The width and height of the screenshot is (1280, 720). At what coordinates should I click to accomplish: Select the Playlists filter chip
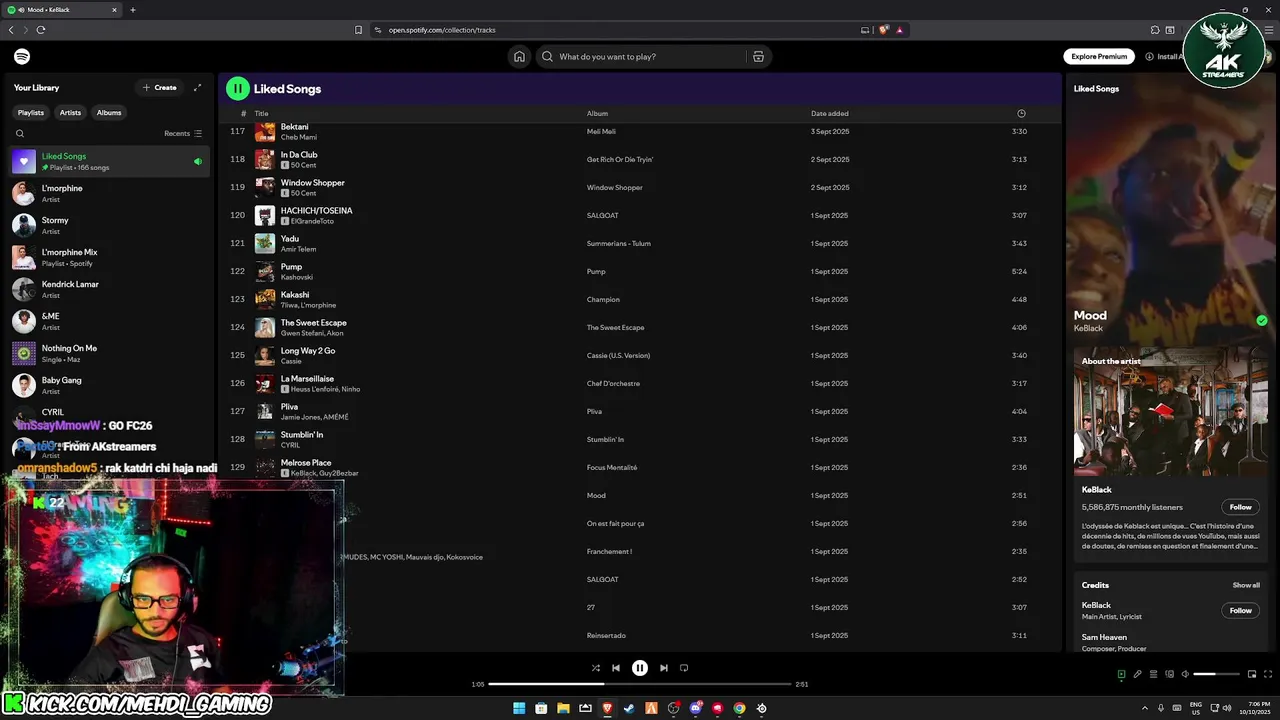point(31,113)
